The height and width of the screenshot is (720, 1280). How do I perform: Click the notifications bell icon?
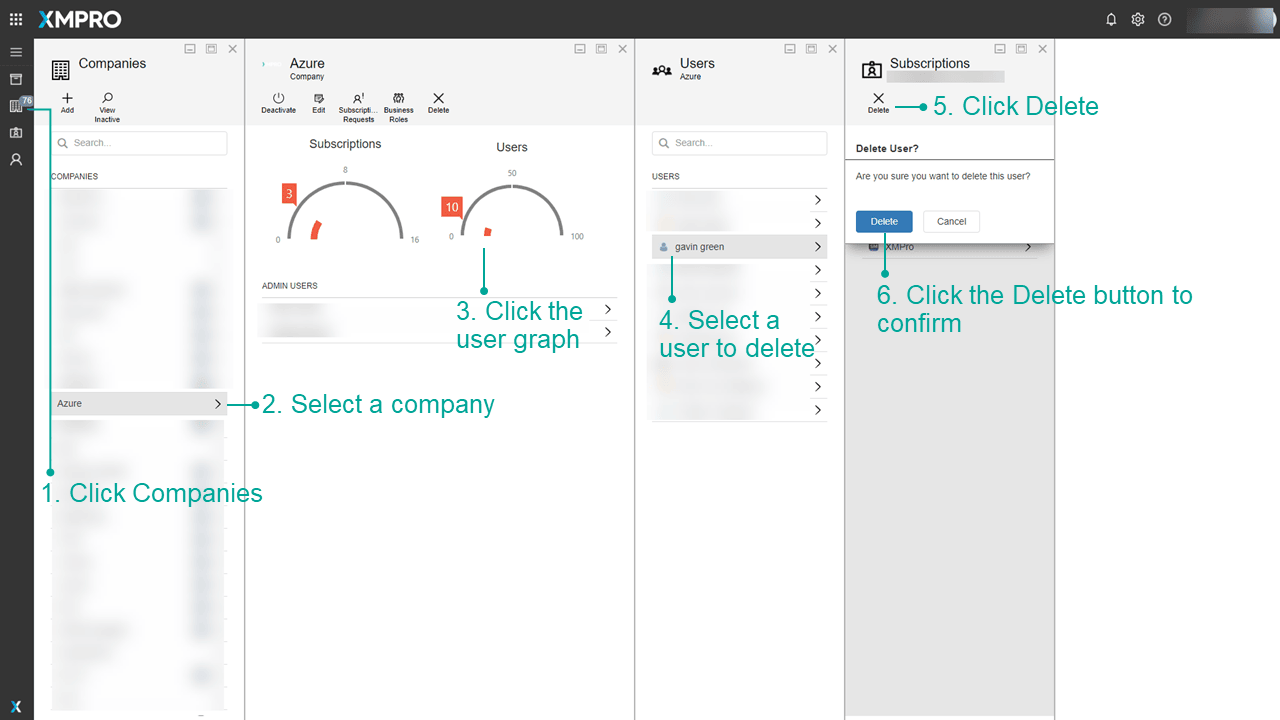coord(1111,19)
